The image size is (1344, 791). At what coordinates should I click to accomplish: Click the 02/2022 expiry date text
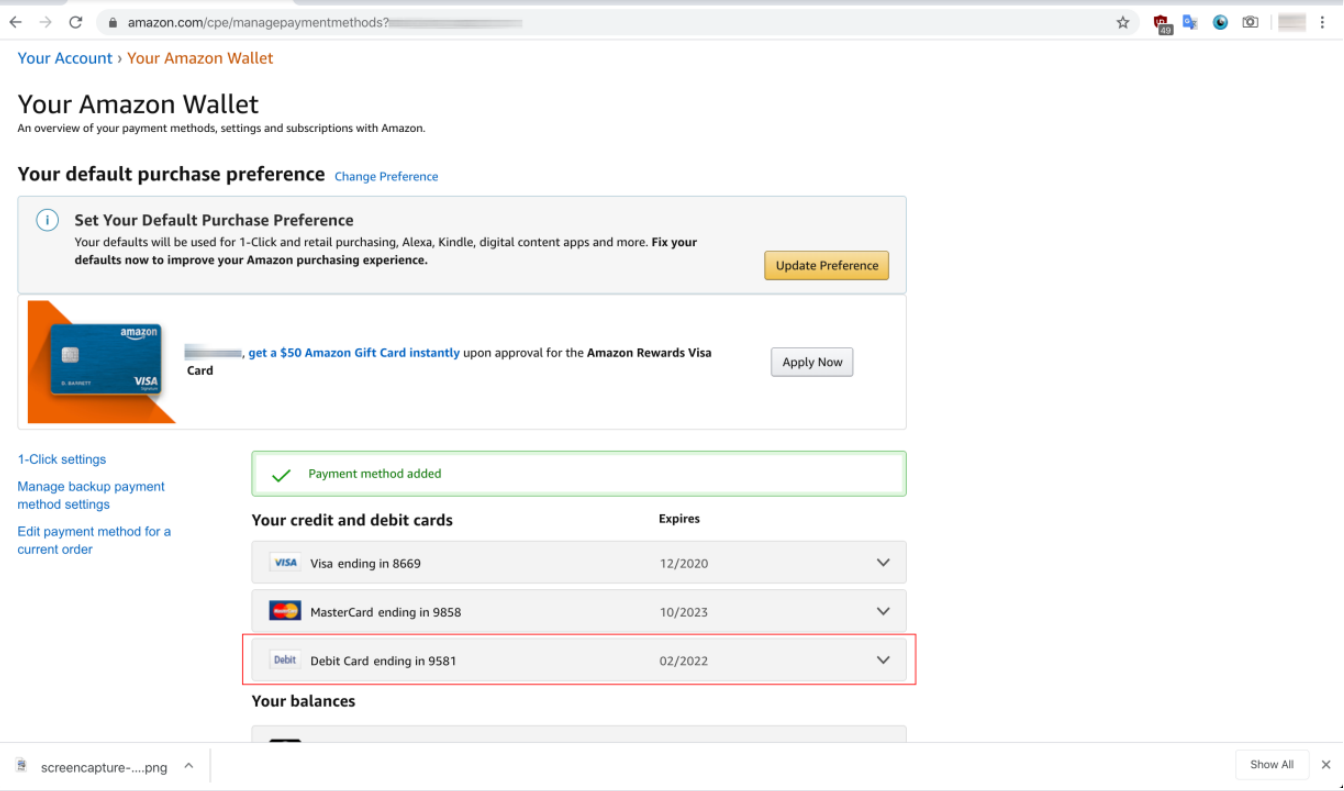pos(684,660)
